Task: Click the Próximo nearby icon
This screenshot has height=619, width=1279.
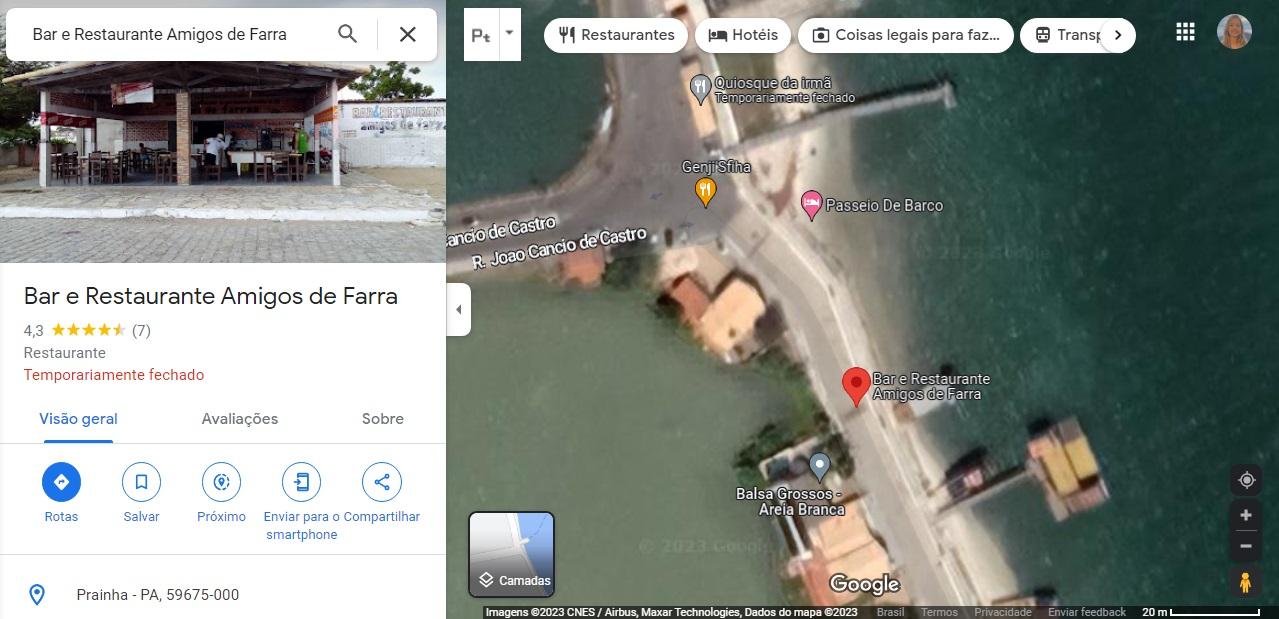Action: pyautogui.click(x=221, y=482)
